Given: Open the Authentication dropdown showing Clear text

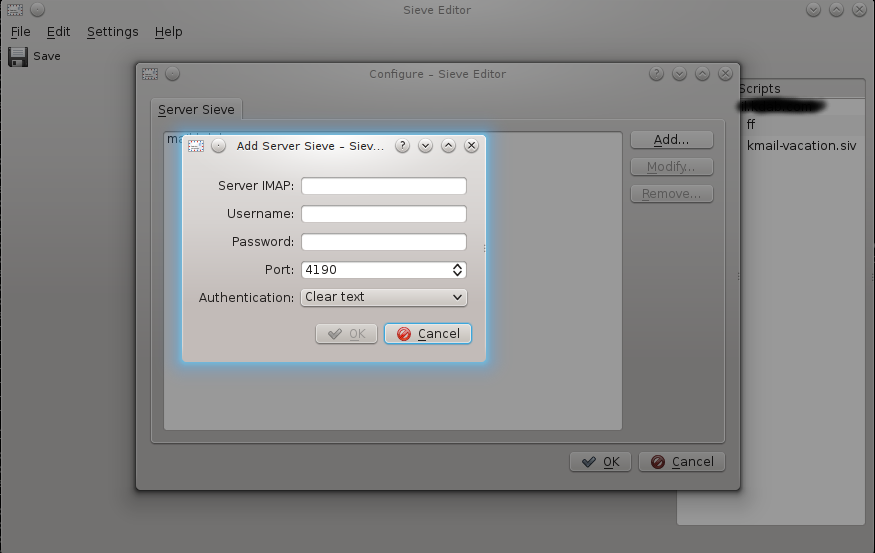Looking at the screenshot, I should pyautogui.click(x=384, y=297).
